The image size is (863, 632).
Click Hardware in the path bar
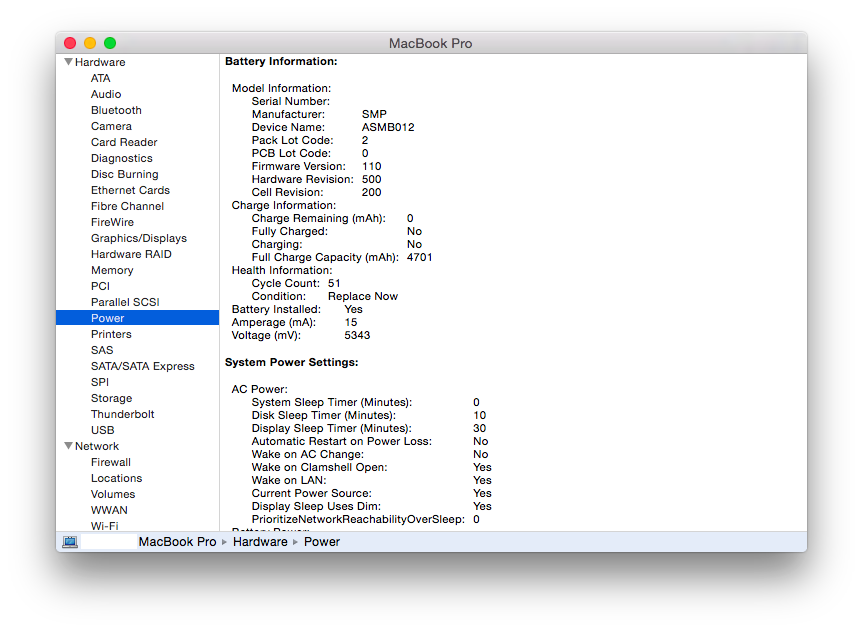pos(260,542)
